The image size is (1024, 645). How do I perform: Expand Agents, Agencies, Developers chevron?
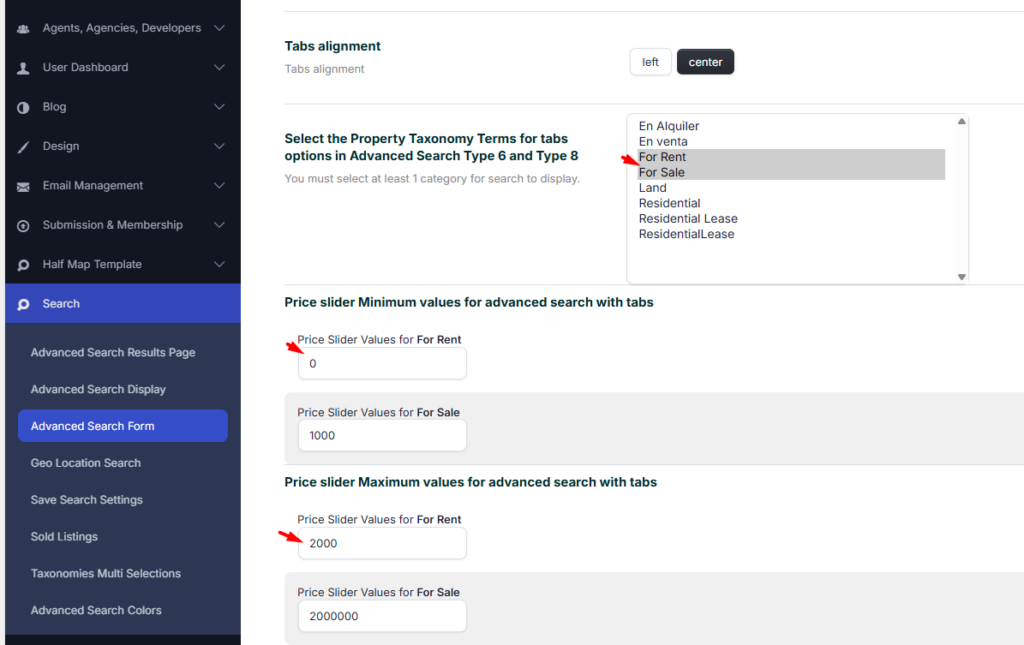(219, 28)
